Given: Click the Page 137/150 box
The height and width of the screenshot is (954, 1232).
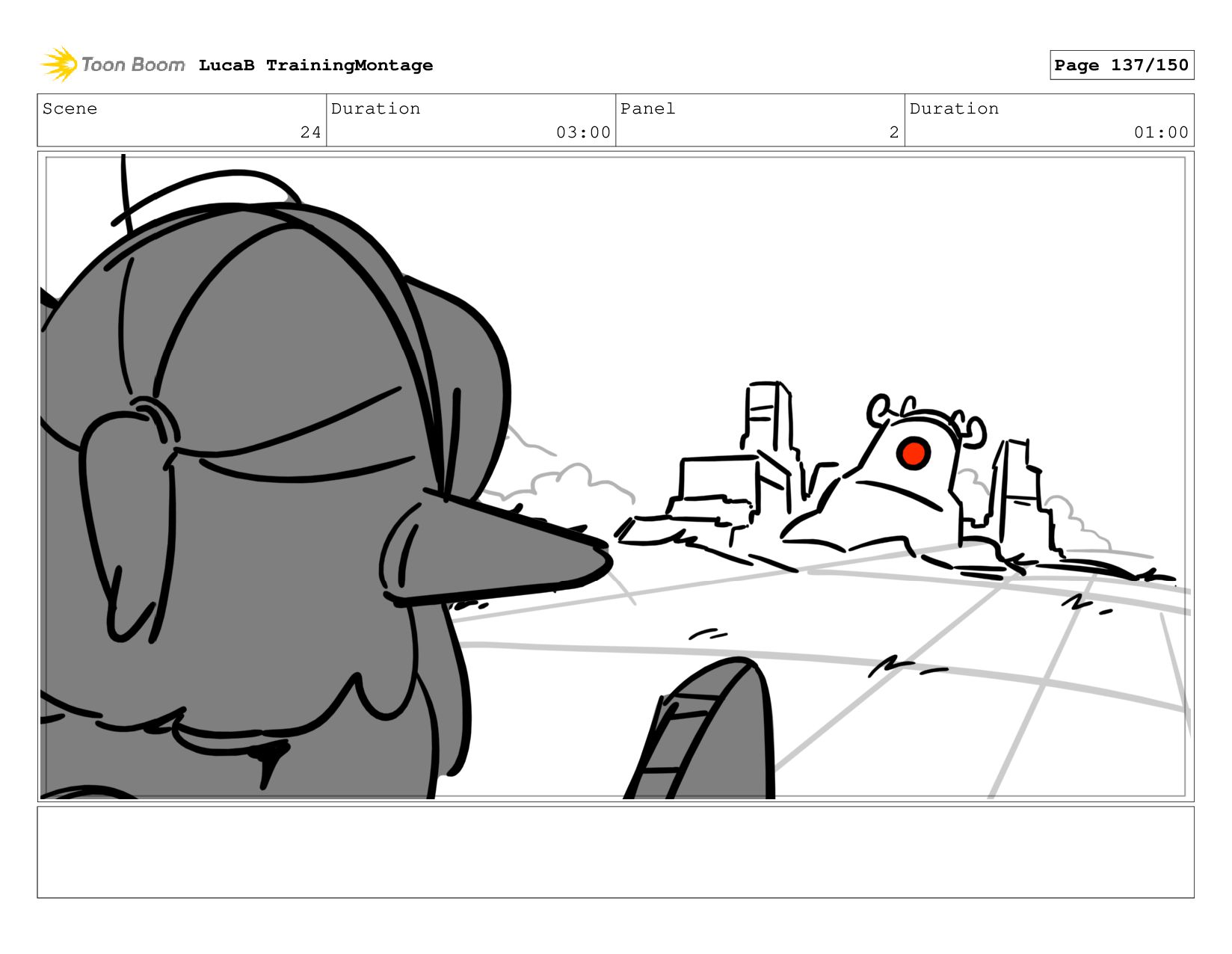Looking at the screenshot, I should (x=1121, y=65).
